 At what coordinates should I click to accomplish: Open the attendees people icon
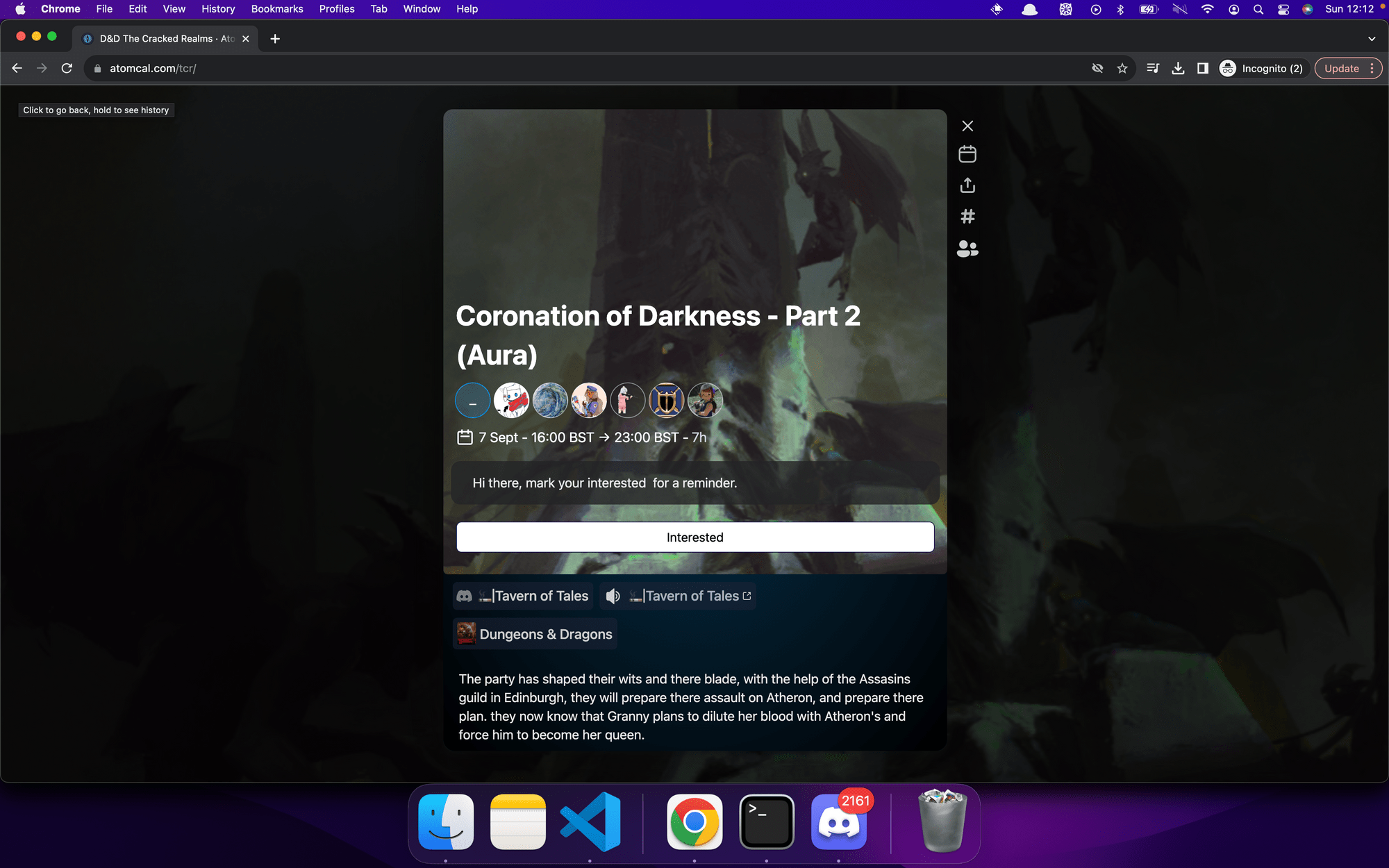(x=967, y=249)
